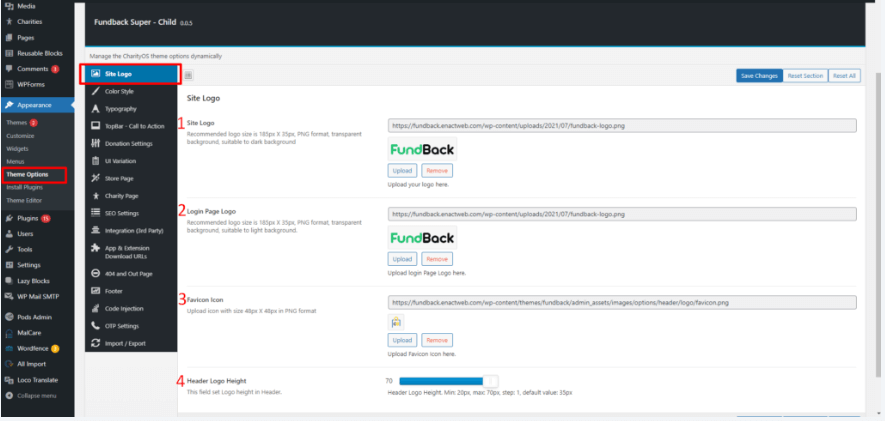Select the 404 and Out Page tab
Viewport: 885px width, 421px height.
(x=131, y=274)
